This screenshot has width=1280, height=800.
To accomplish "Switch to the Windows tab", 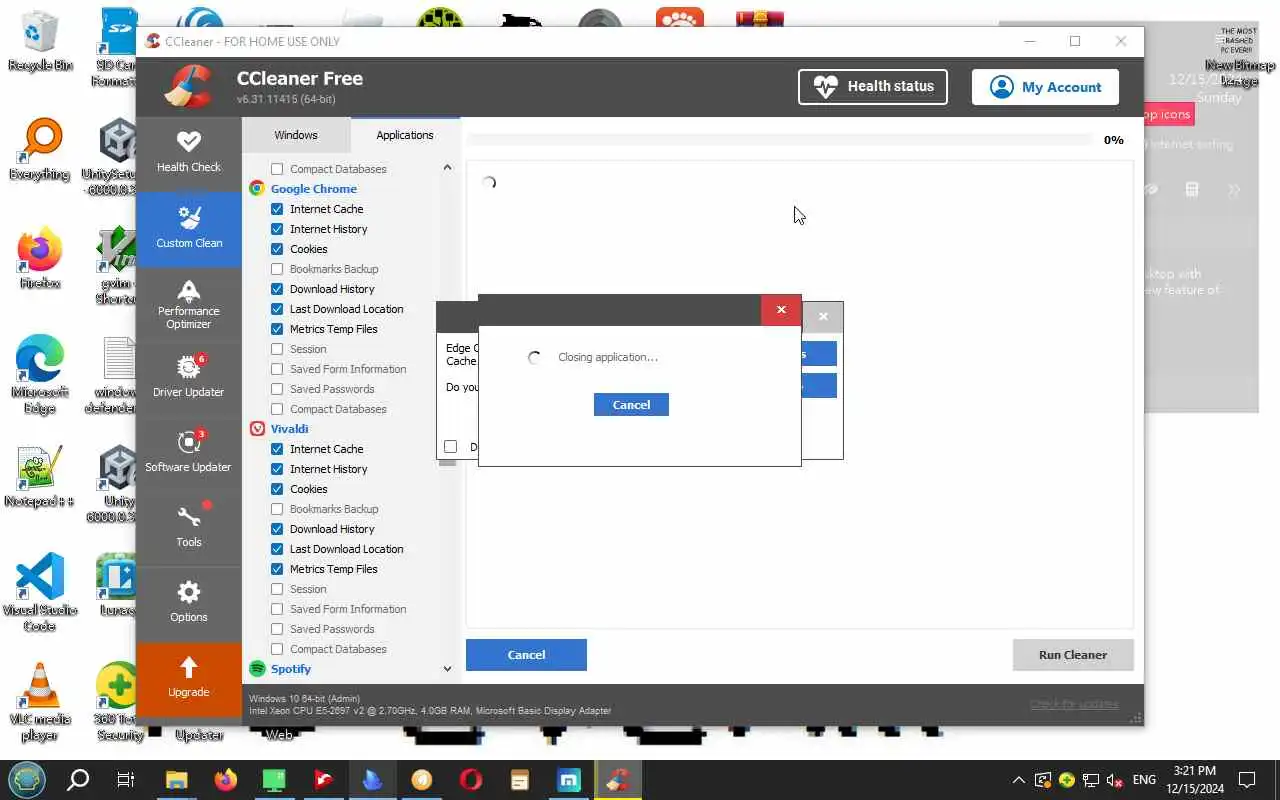I will (296, 135).
